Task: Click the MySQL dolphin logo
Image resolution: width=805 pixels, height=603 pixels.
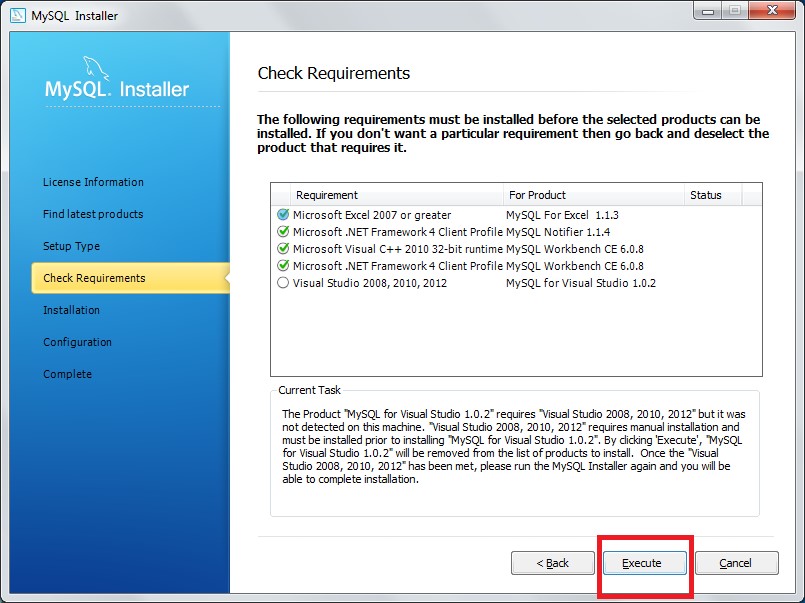Action: coord(96,68)
